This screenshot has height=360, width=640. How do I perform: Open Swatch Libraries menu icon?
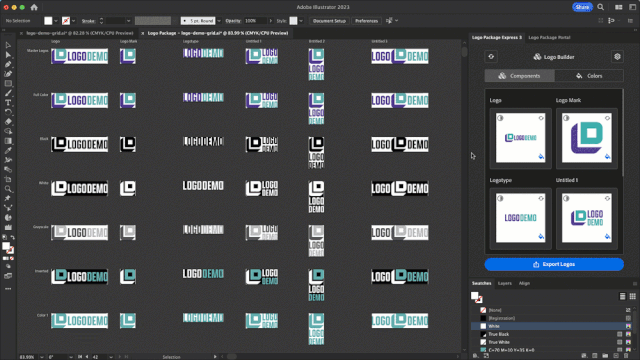coord(476,356)
